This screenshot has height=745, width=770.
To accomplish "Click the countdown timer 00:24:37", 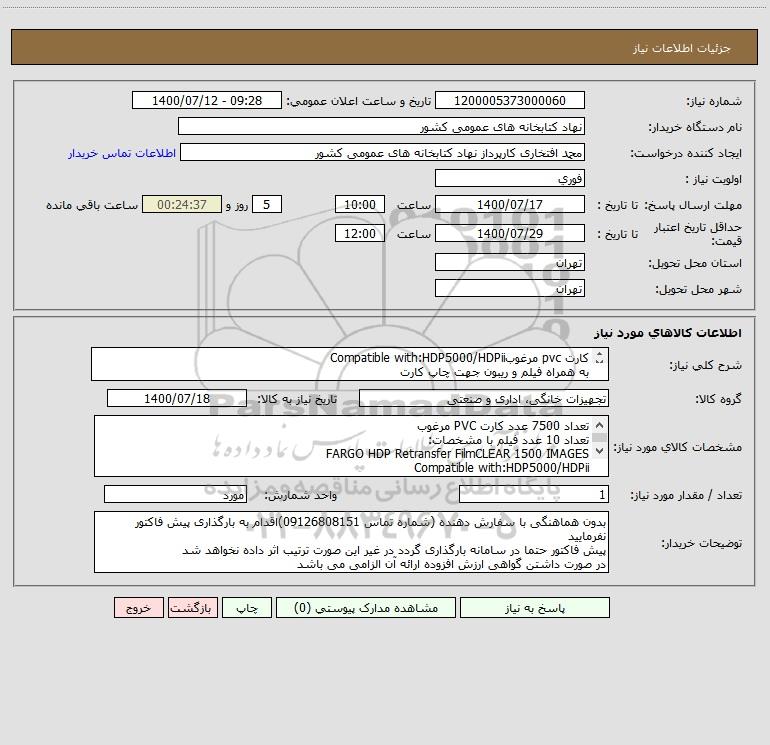I will tap(182, 204).
